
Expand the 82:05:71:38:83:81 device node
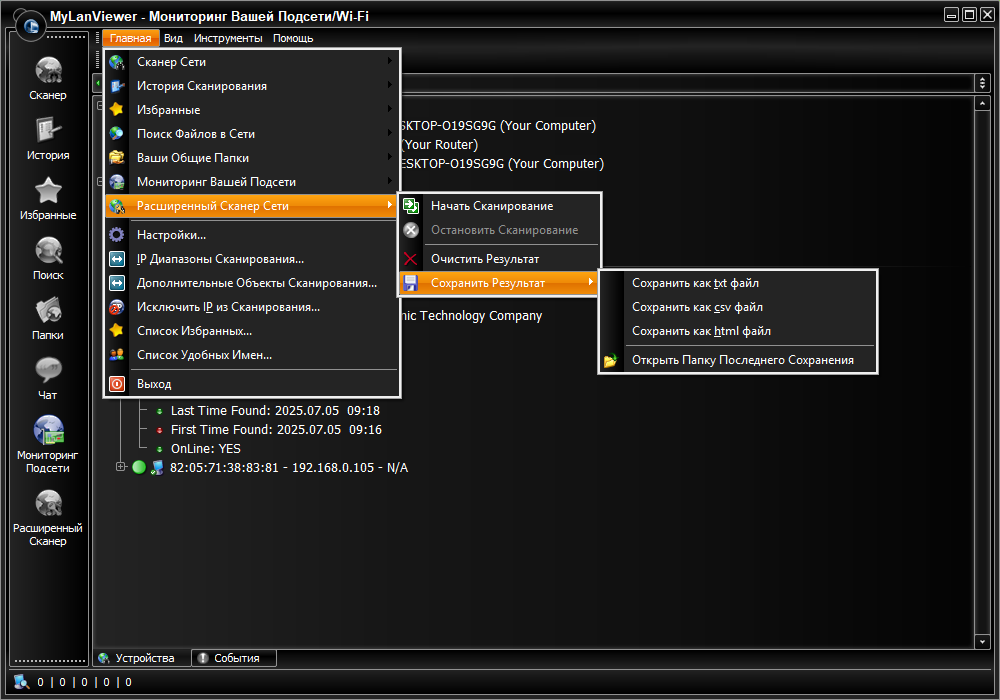coord(121,467)
